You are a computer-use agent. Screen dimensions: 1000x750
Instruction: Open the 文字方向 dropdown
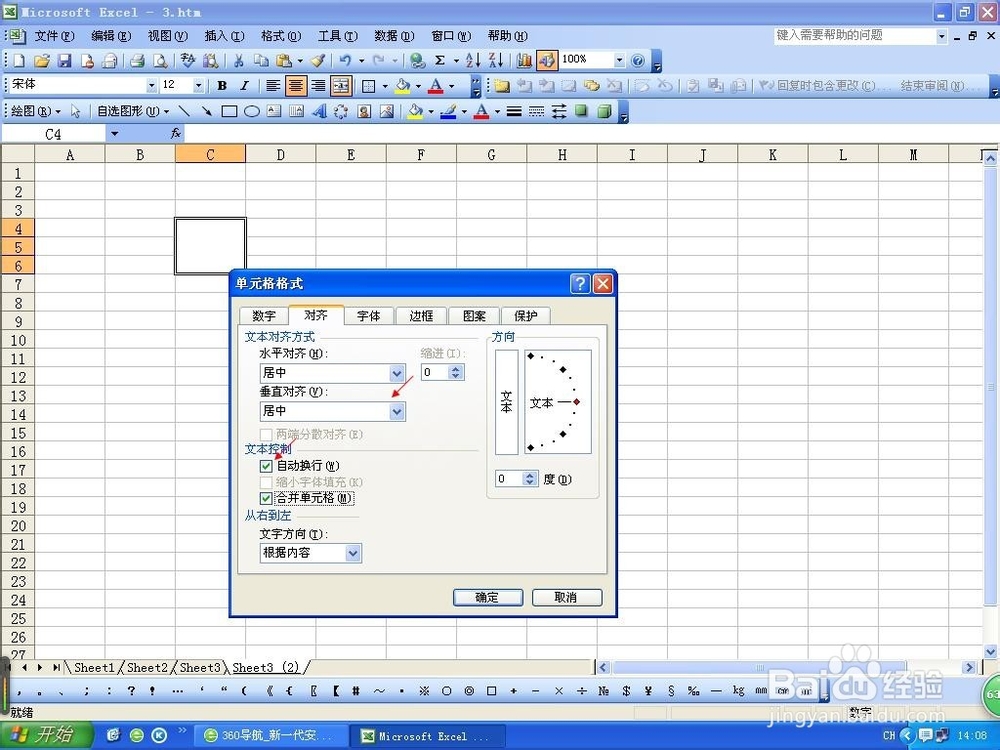click(x=353, y=553)
